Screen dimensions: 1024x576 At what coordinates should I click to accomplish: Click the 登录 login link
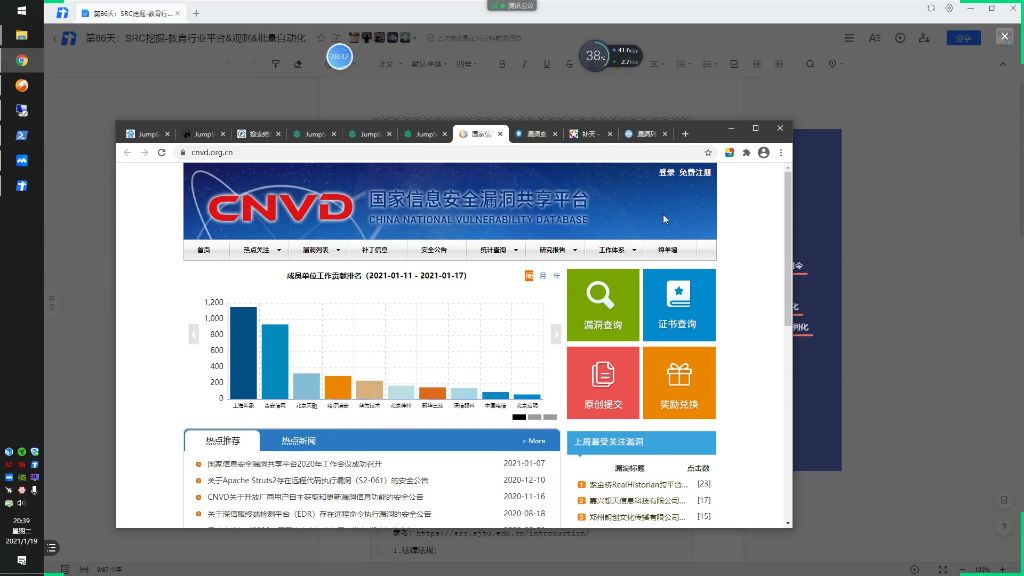[666, 172]
